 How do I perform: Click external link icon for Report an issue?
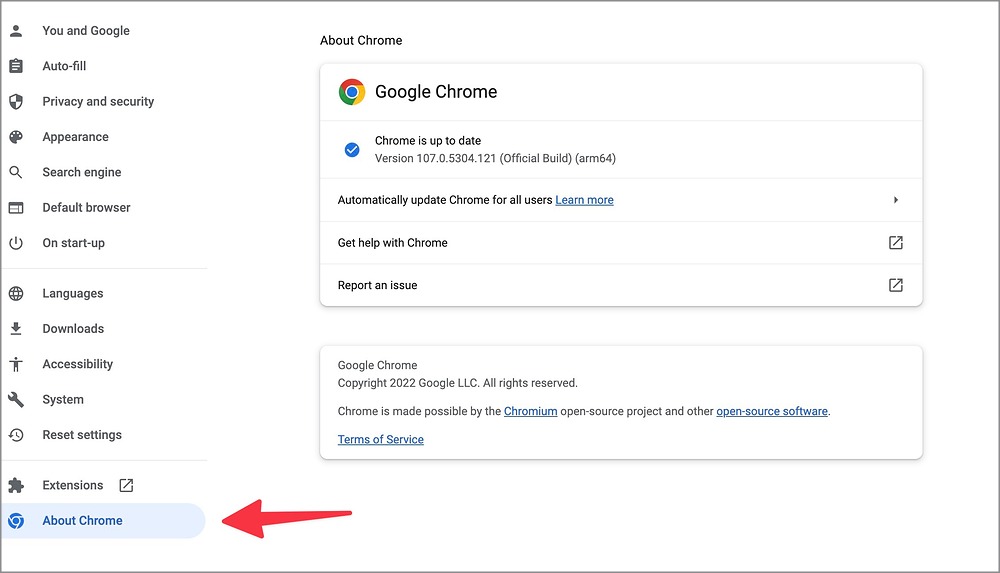coord(896,285)
